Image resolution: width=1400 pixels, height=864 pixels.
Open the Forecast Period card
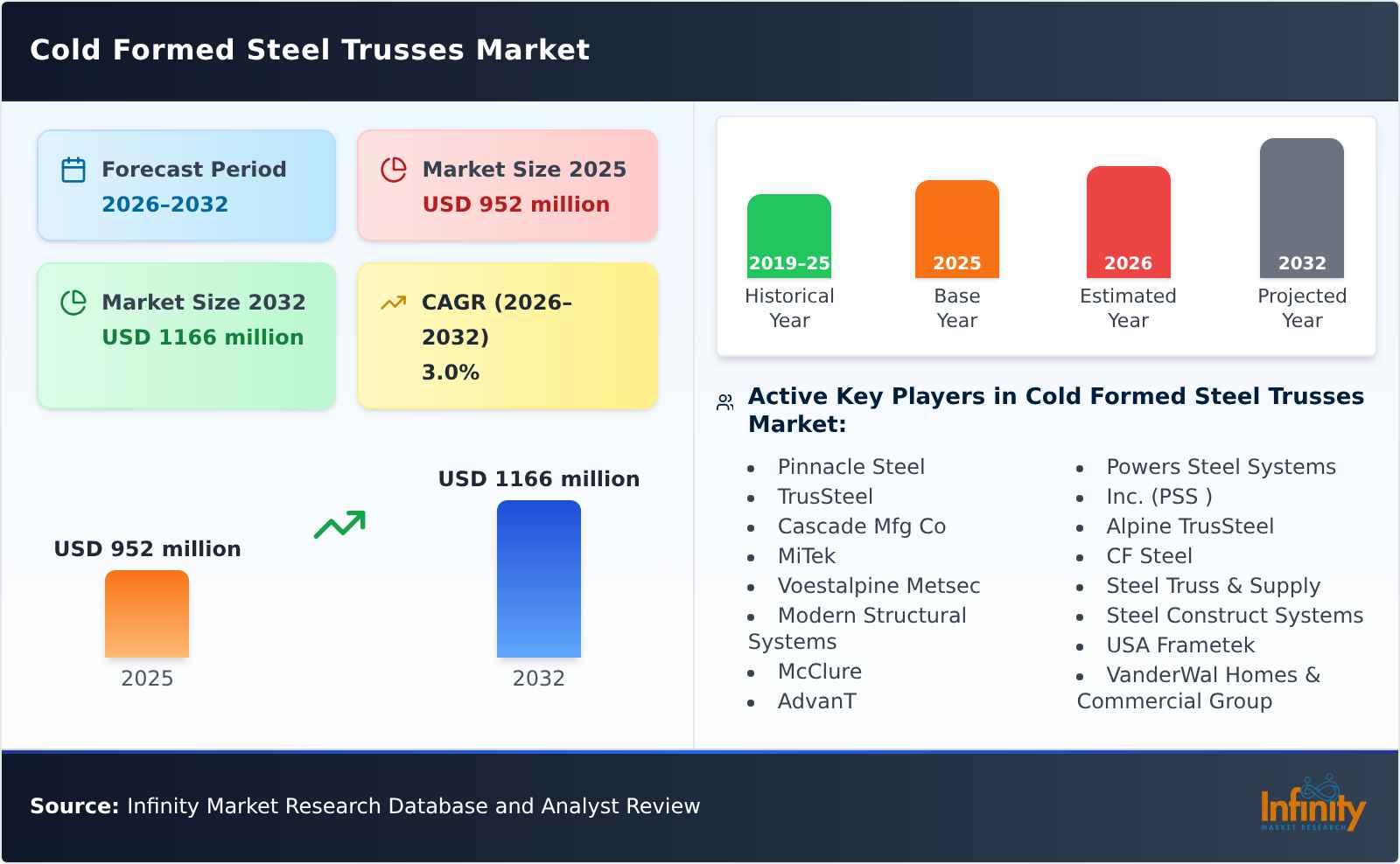pos(186,185)
